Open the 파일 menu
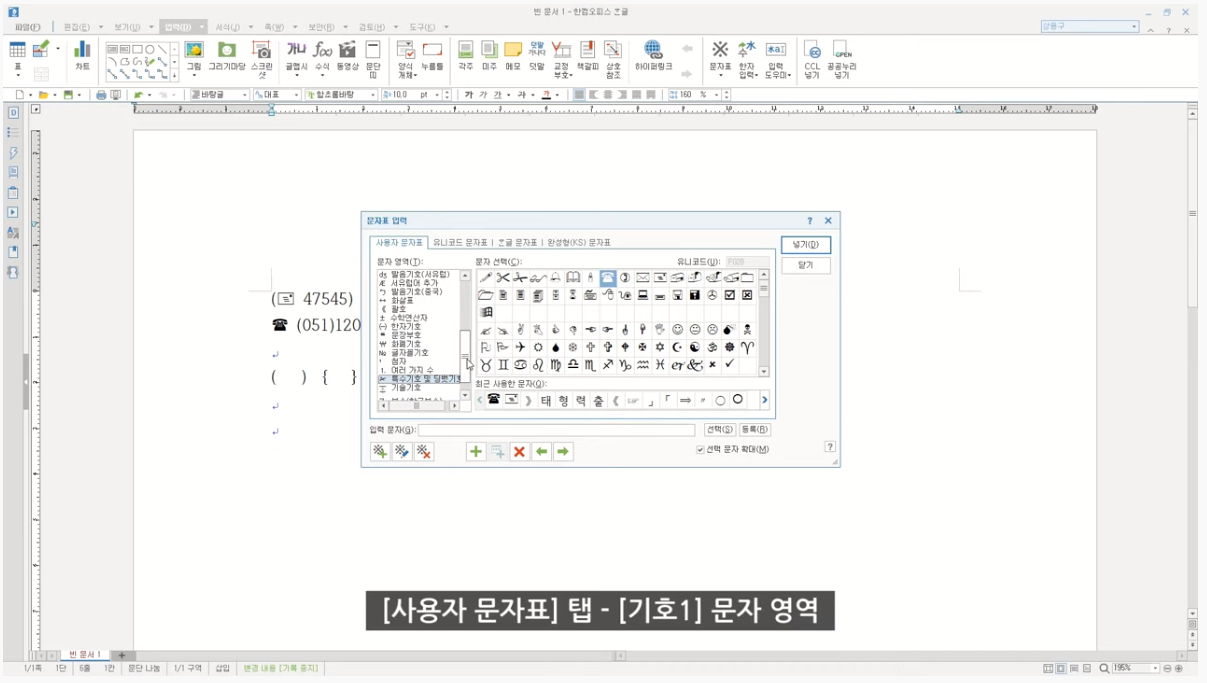1207x683 pixels. coord(27,27)
